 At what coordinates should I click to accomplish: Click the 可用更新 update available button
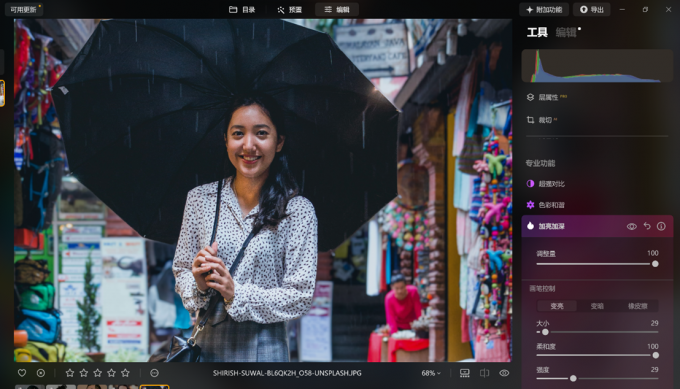pyautogui.click(x=24, y=9)
